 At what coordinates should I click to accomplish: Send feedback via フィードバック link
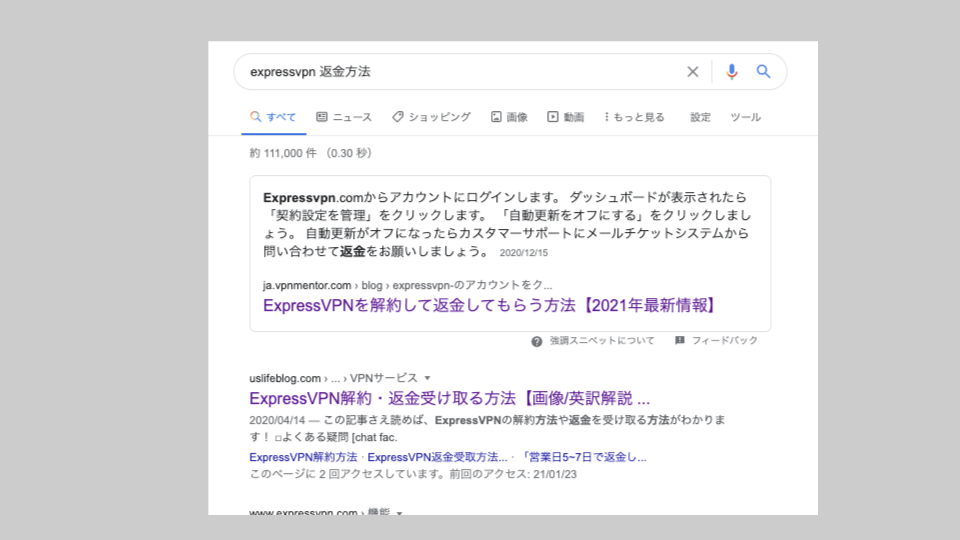click(725, 340)
